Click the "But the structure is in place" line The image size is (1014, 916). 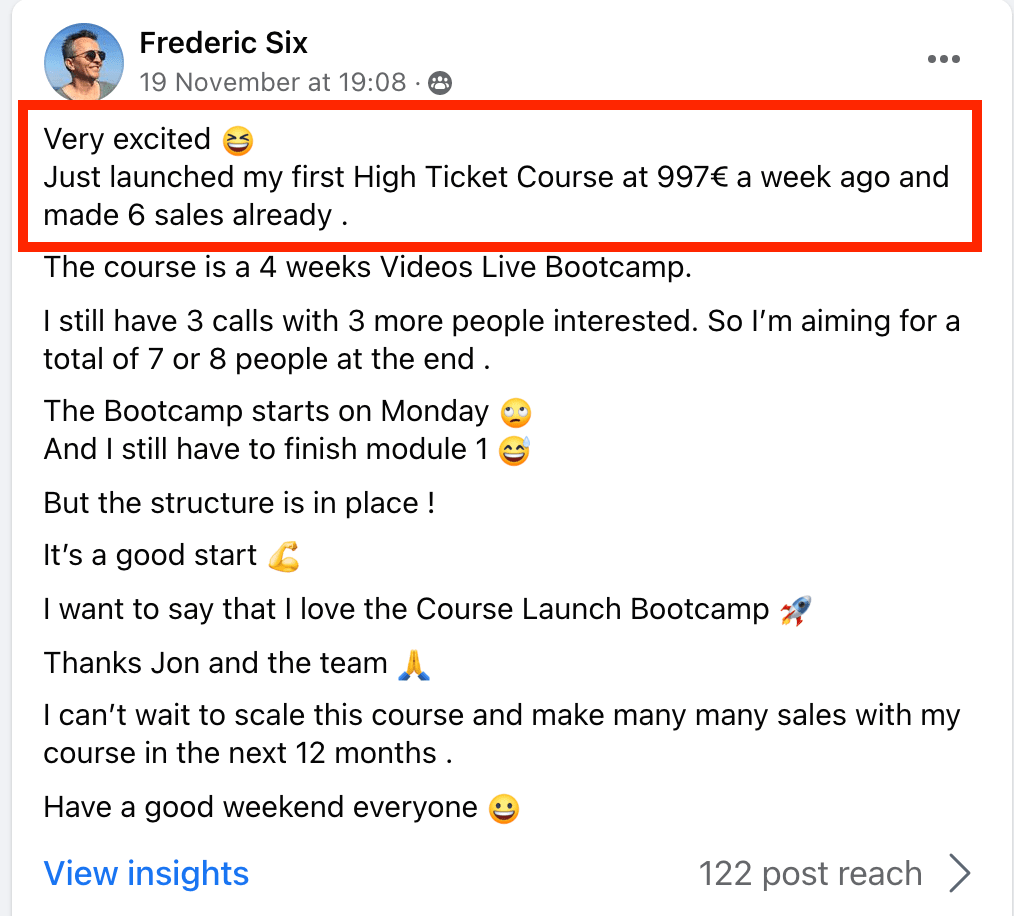point(239,502)
